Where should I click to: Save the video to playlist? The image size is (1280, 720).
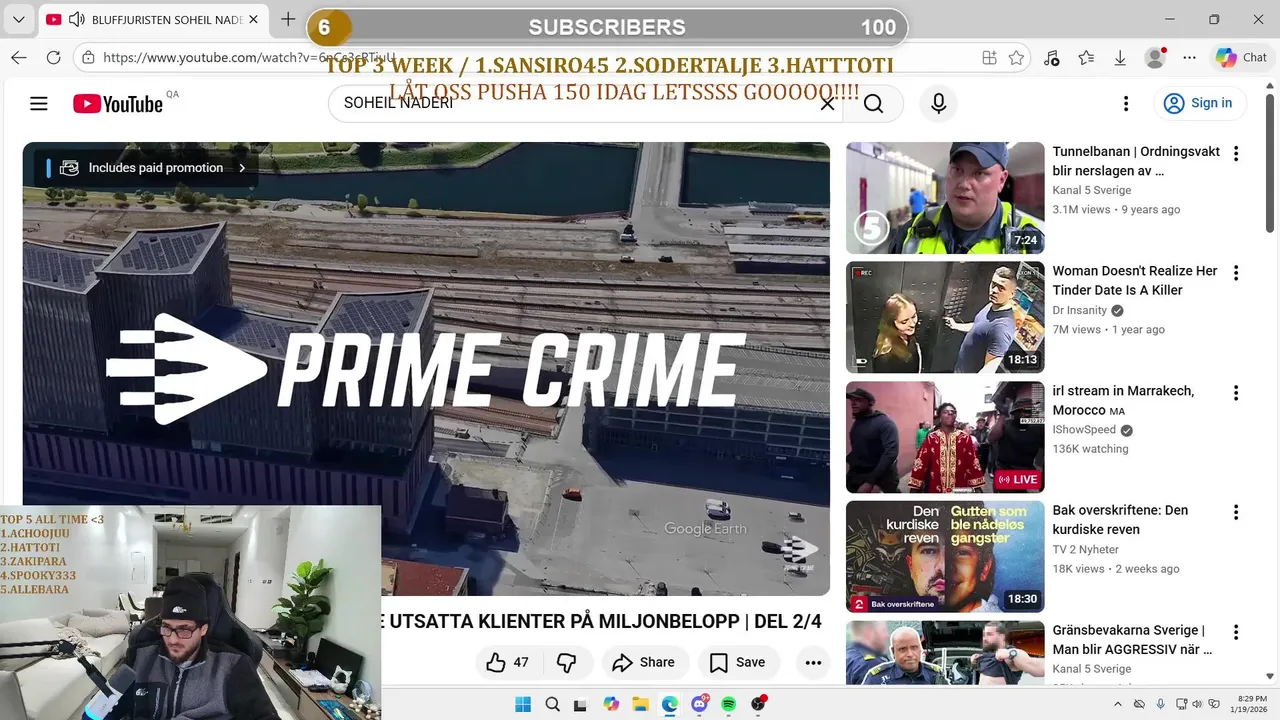pos(737,662)
